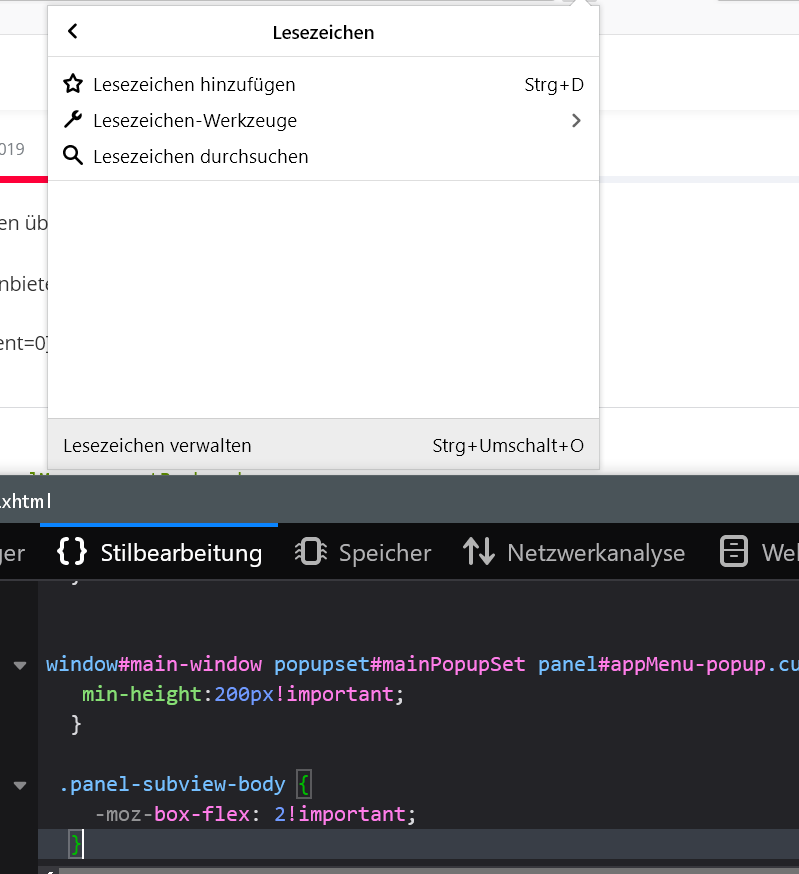Click the Speicher chip icon
Viewport: 799px width, 874px height.
tap(310, 552)
